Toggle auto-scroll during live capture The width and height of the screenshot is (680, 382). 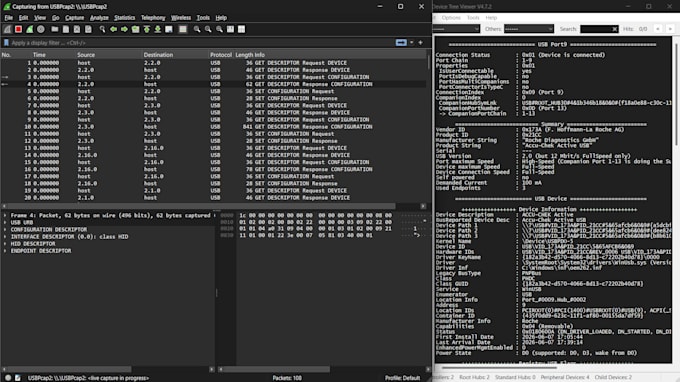coord(169,29)
